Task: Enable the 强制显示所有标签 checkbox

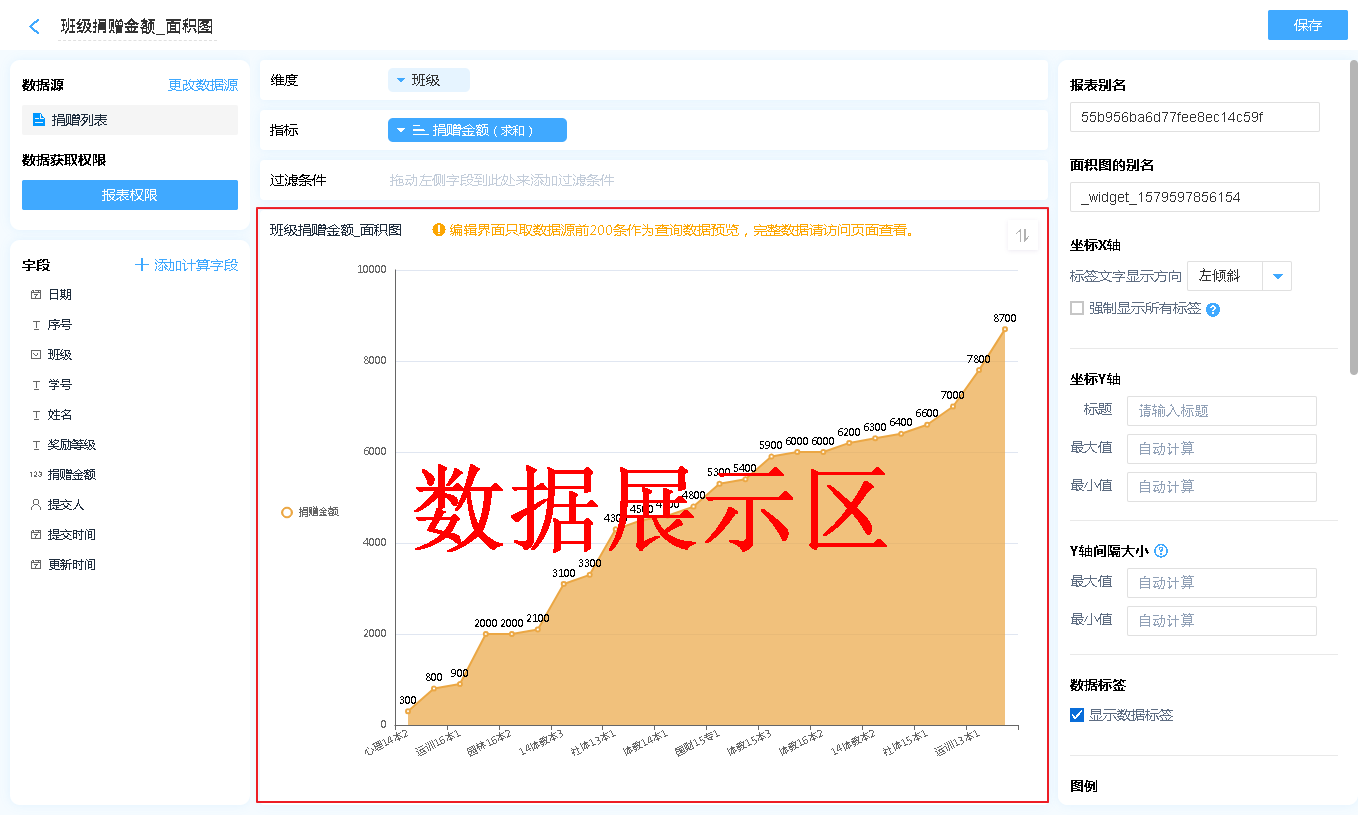Action: point(1077,308)
